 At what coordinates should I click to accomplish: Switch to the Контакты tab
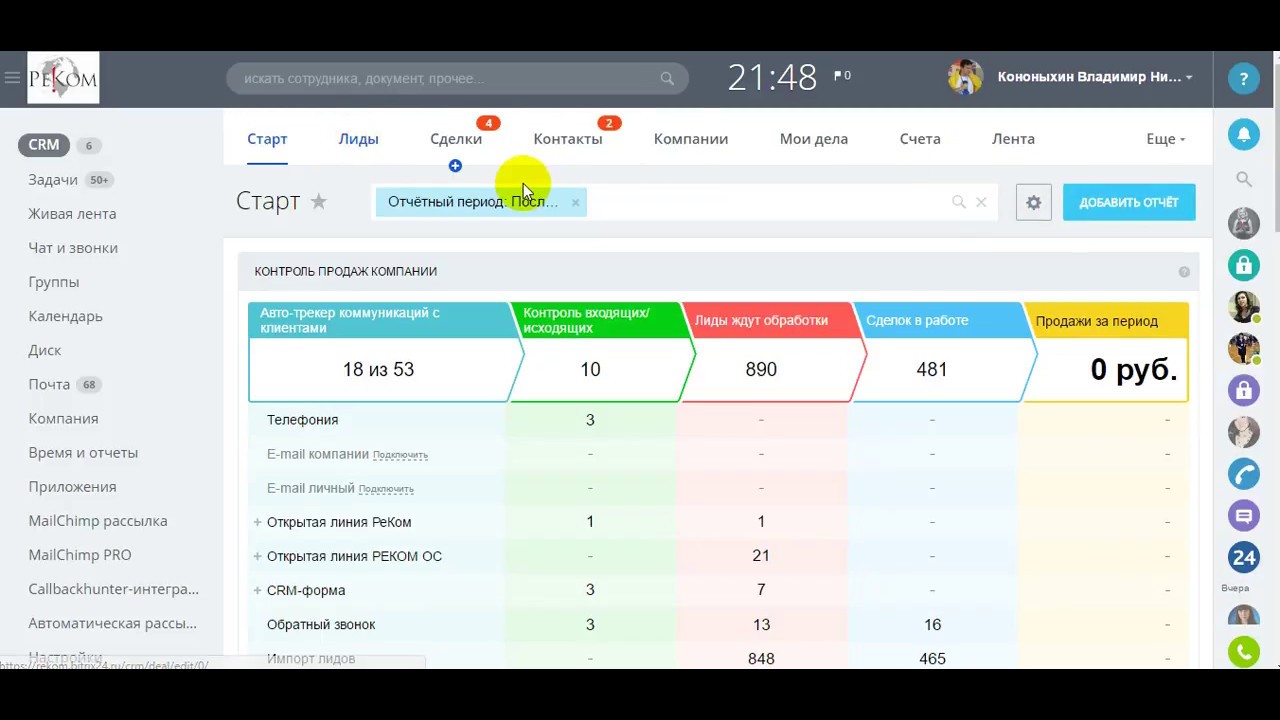(568, 139)
